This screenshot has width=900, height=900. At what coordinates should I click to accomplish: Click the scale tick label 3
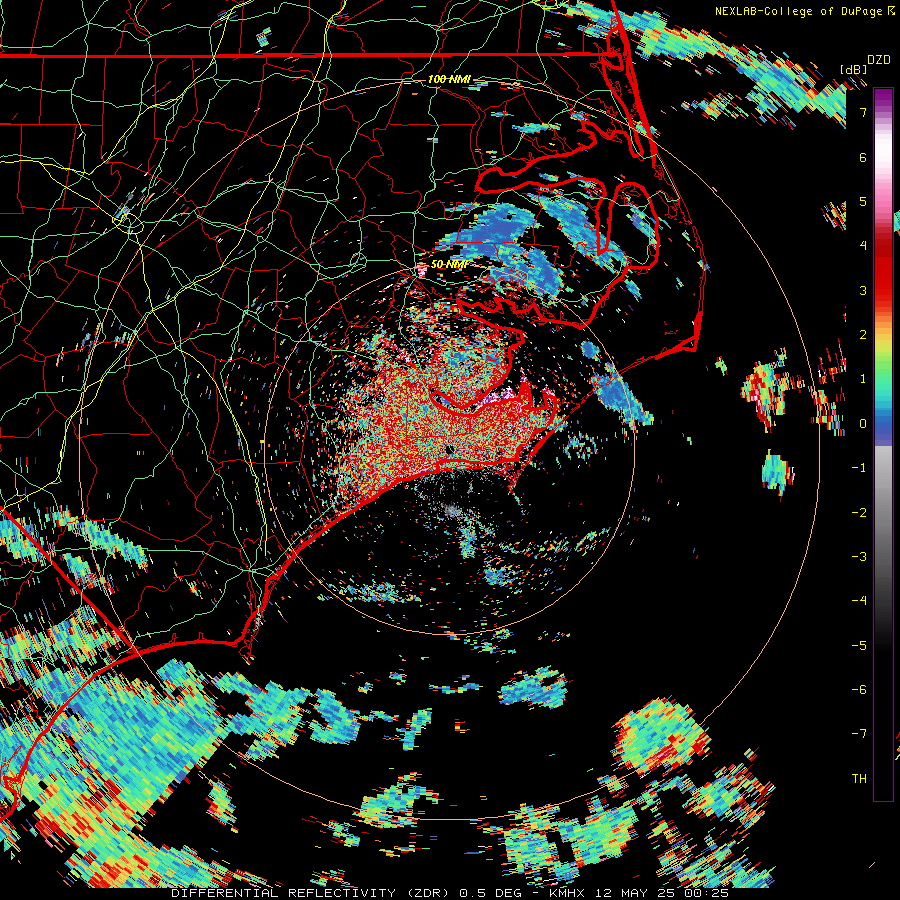point(863,290)
